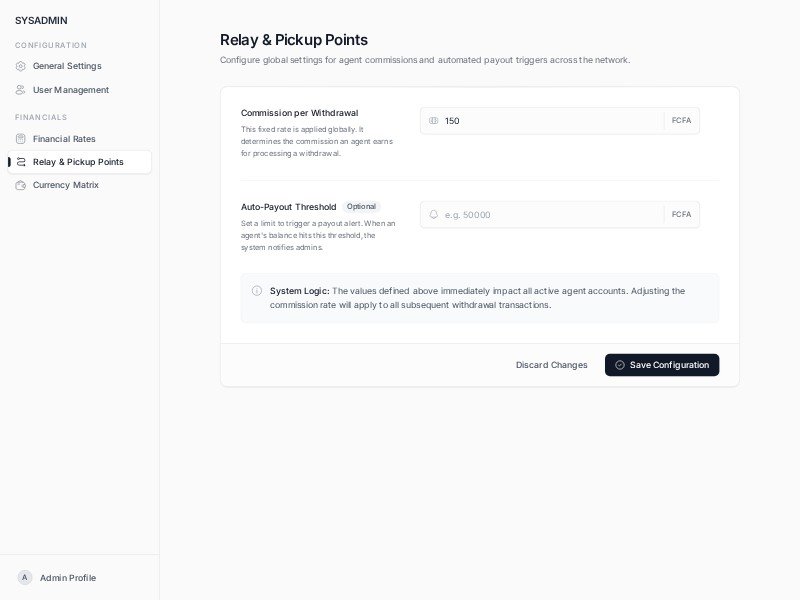
Task: Click the bell icon in threshold field
Action: coord(434,215)
